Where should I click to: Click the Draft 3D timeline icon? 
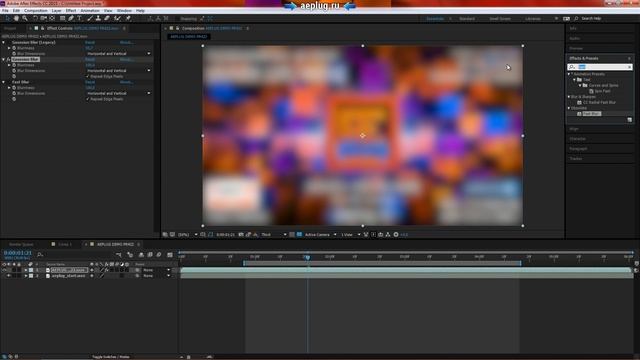[130, 255]
